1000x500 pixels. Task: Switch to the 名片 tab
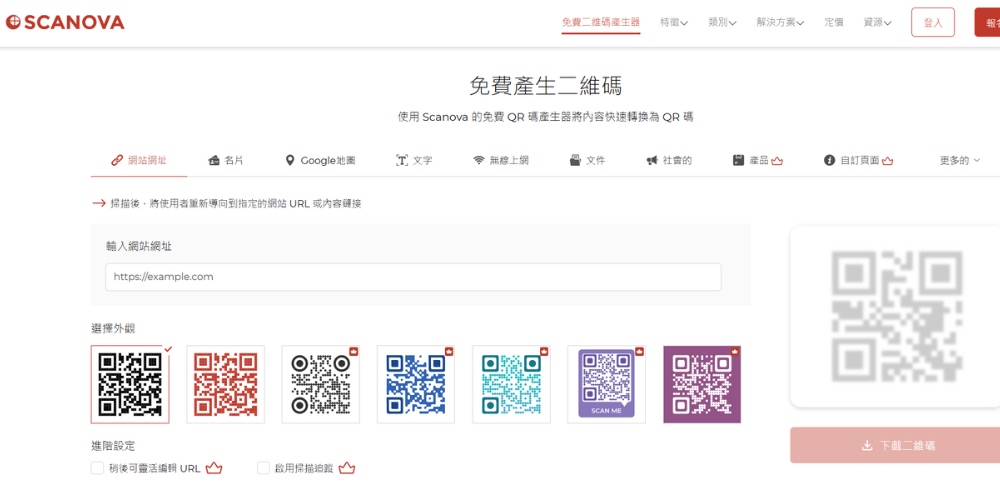click(226, 161)
